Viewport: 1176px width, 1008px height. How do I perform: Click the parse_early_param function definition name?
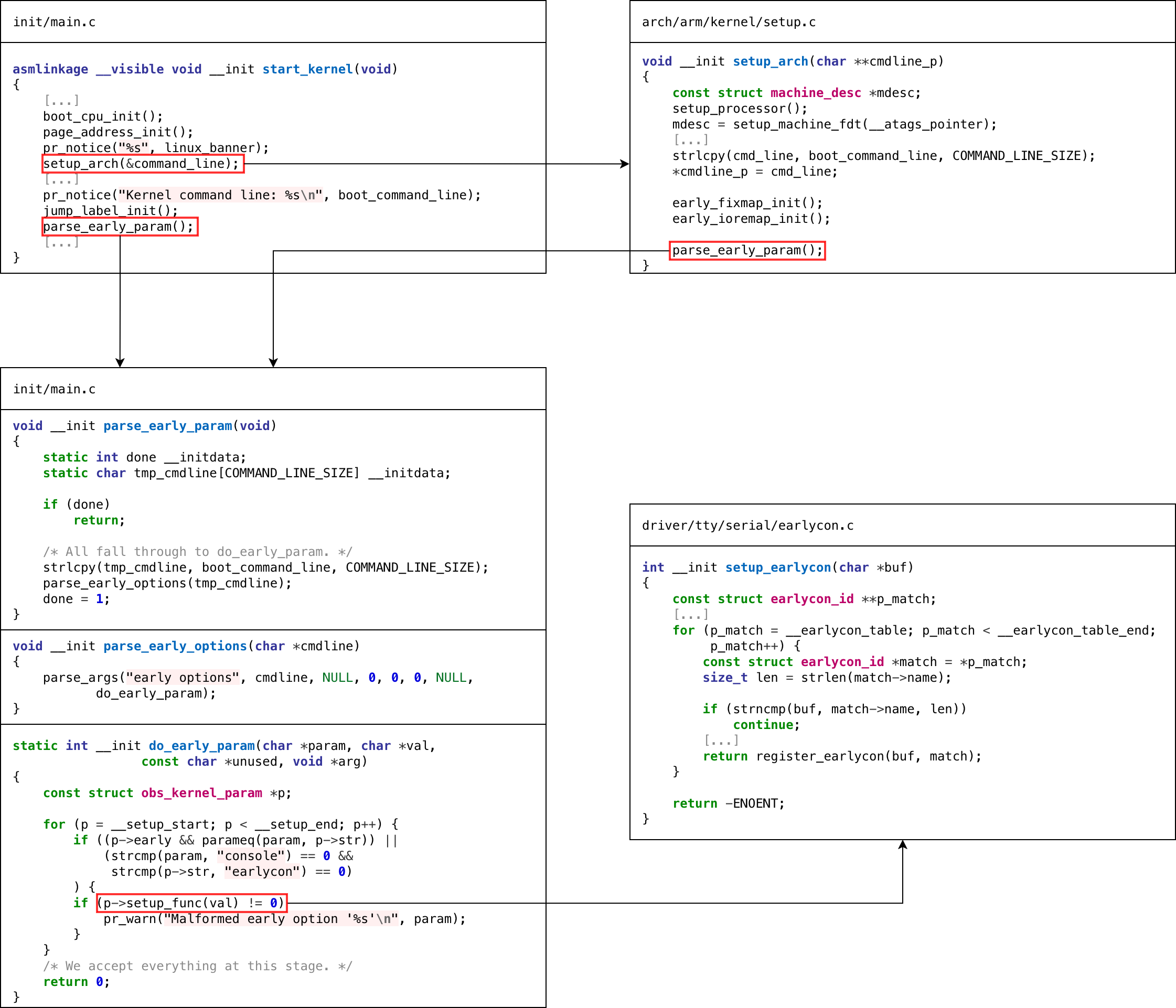[x=167, y=426]
